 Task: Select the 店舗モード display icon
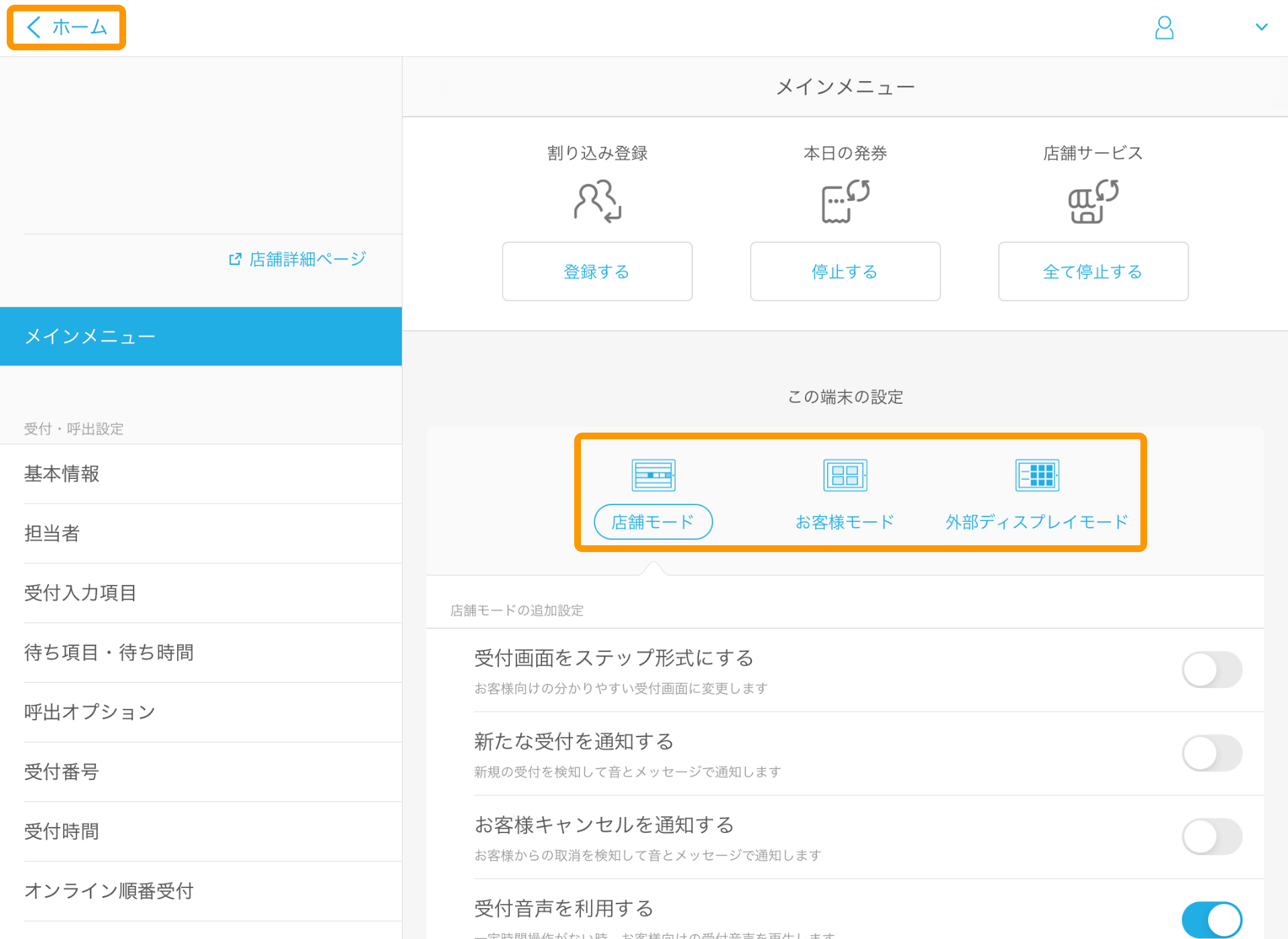click(652, 475)
